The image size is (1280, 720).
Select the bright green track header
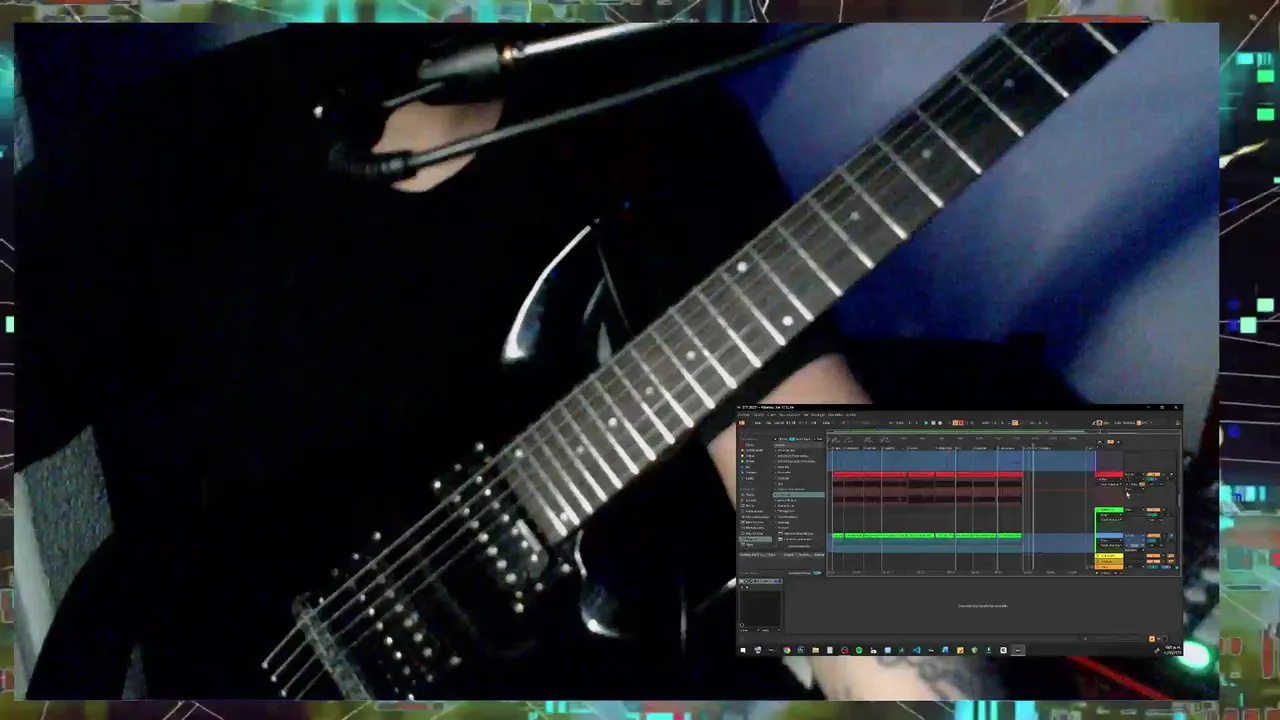1109,510
